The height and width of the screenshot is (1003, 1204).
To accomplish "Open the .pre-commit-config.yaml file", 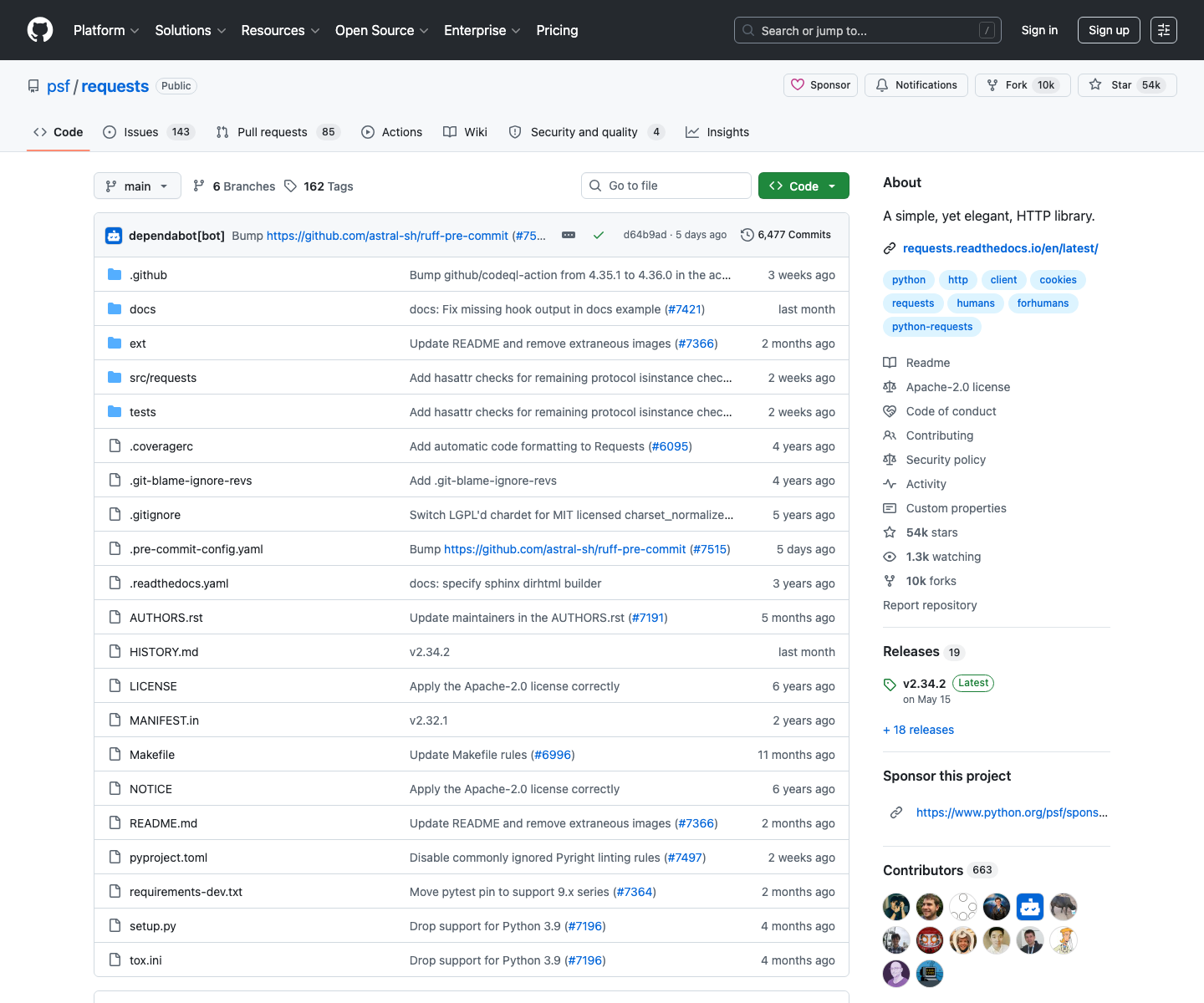I will point(196,549).
